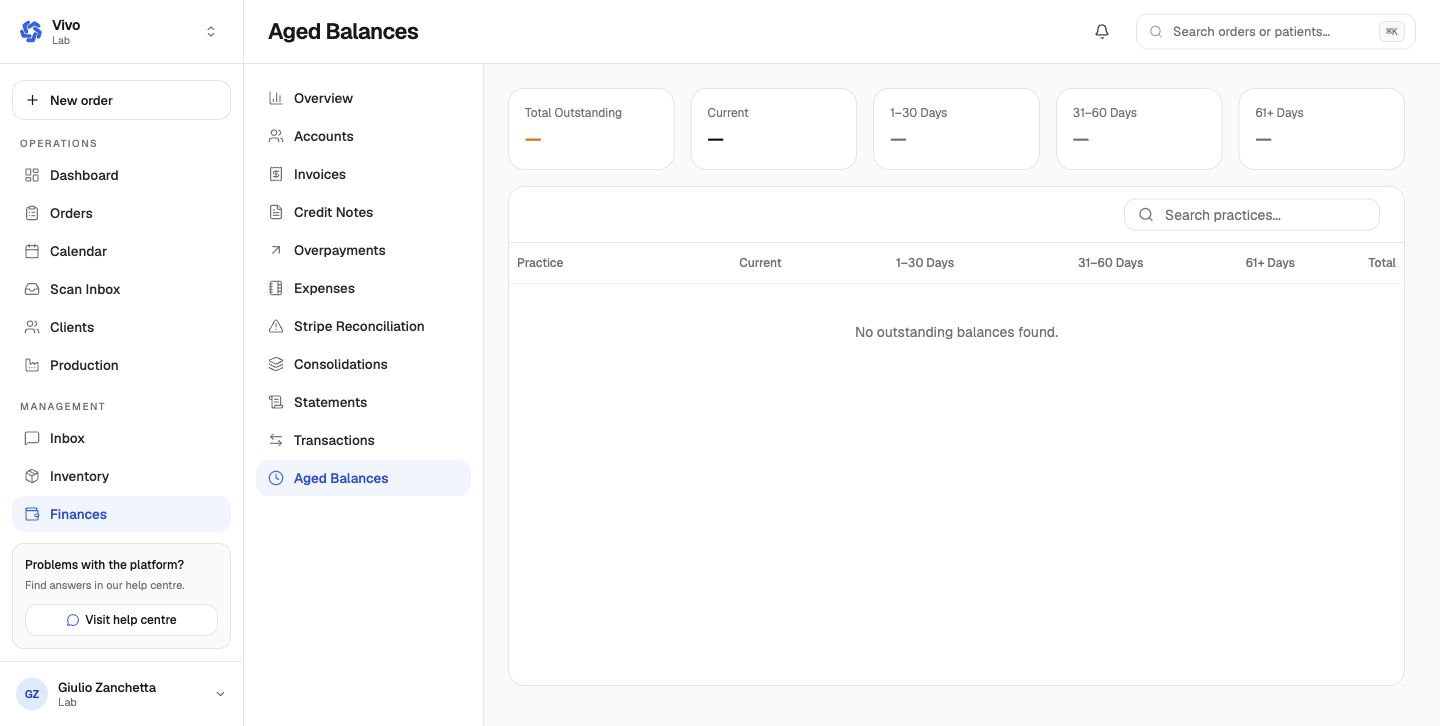Click the Clients people icon
The width and height of the screenshot is (1440, 726).
click(x=32, y=327)
